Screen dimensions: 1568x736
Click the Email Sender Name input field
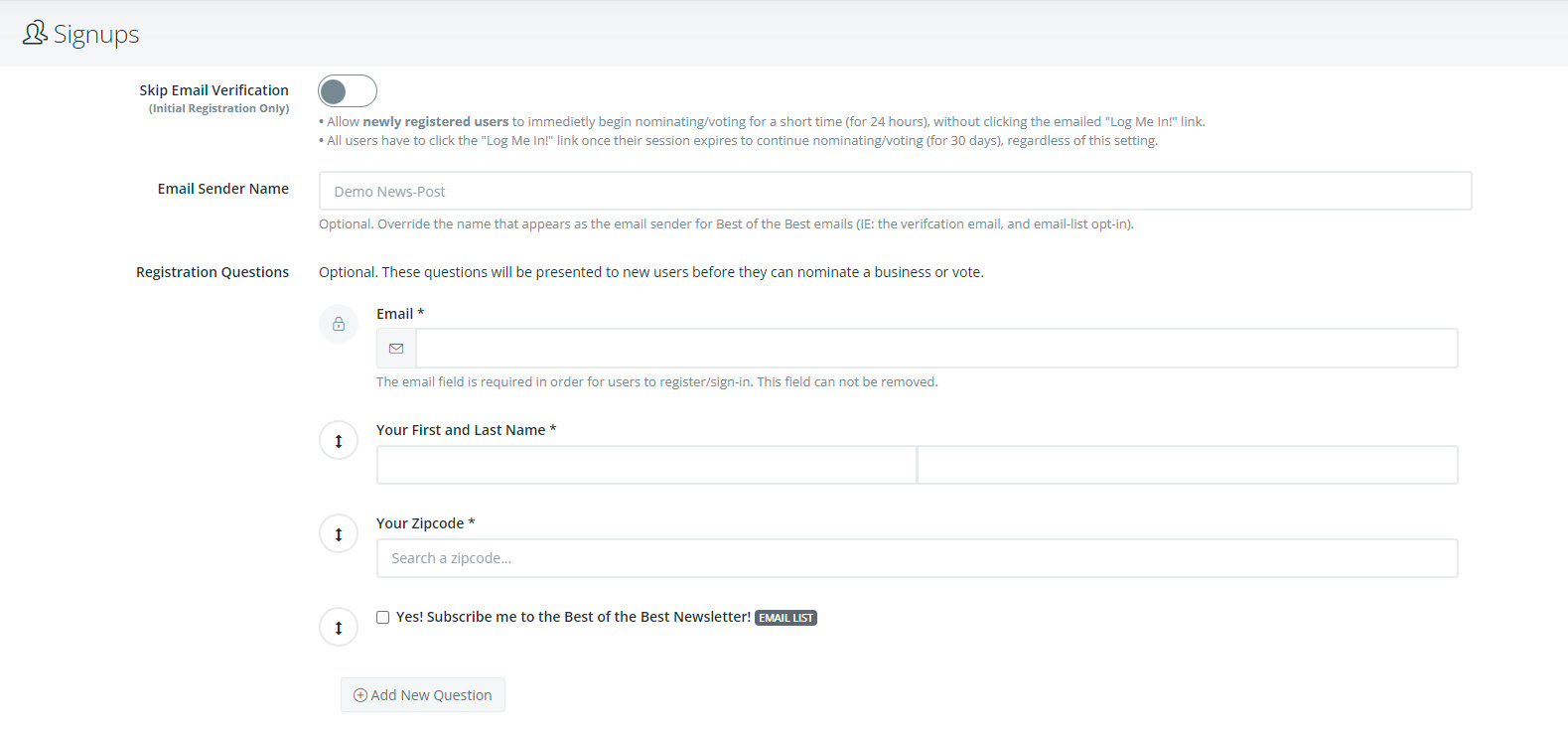pos(894,191)
